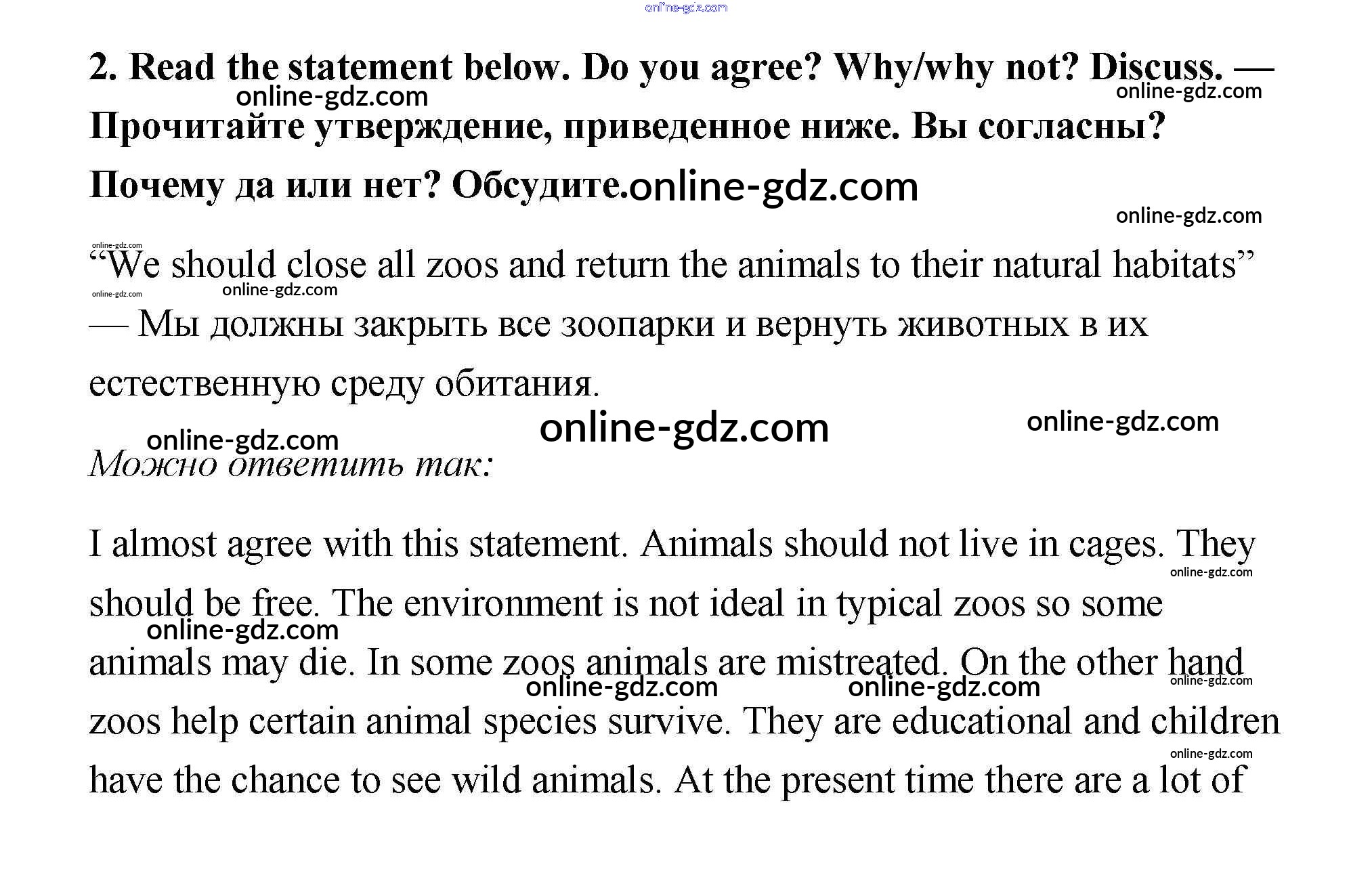Click the largest online-gdz.com watermark below "обитания"

pyautogui.click(x=684, y=428)
